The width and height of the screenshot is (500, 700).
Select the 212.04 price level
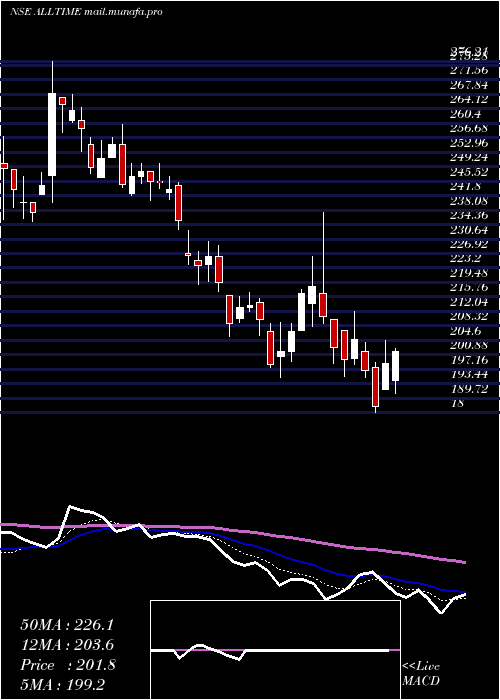(x=469, y=302)
